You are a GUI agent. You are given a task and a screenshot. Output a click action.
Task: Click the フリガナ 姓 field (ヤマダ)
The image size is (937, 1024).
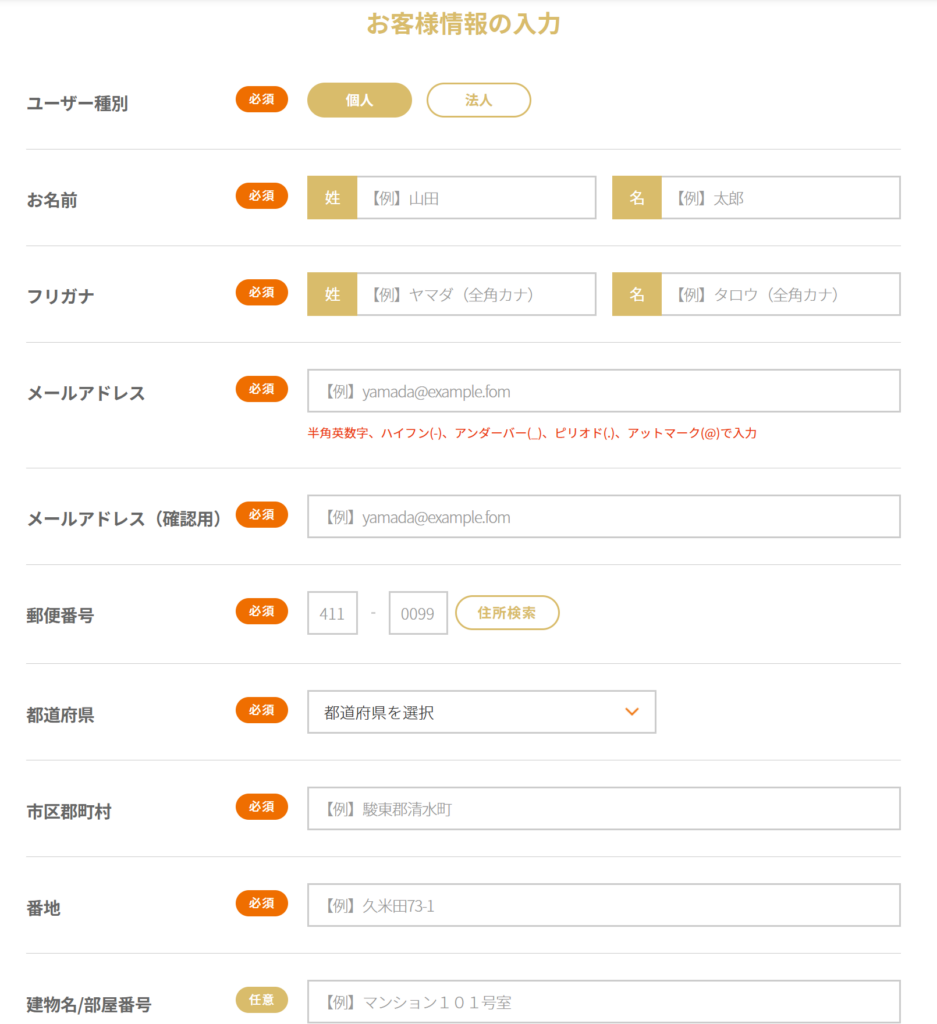[x=476, y=294]
